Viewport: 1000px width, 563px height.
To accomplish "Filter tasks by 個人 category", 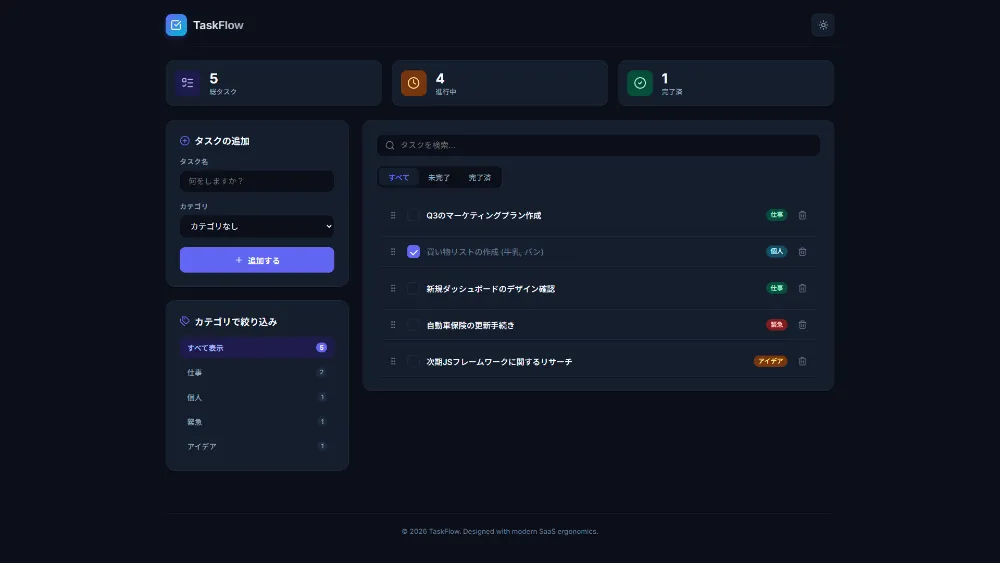I will coord(257,397).
